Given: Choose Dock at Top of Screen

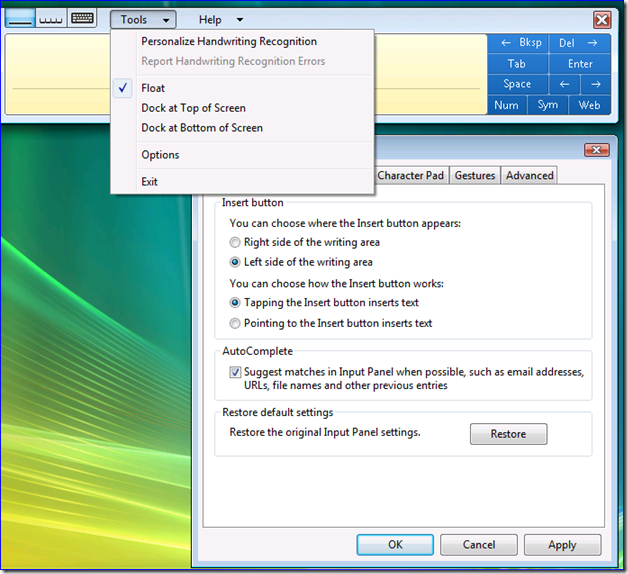Looking at the screenshot, I should click(x=243, y=108).
